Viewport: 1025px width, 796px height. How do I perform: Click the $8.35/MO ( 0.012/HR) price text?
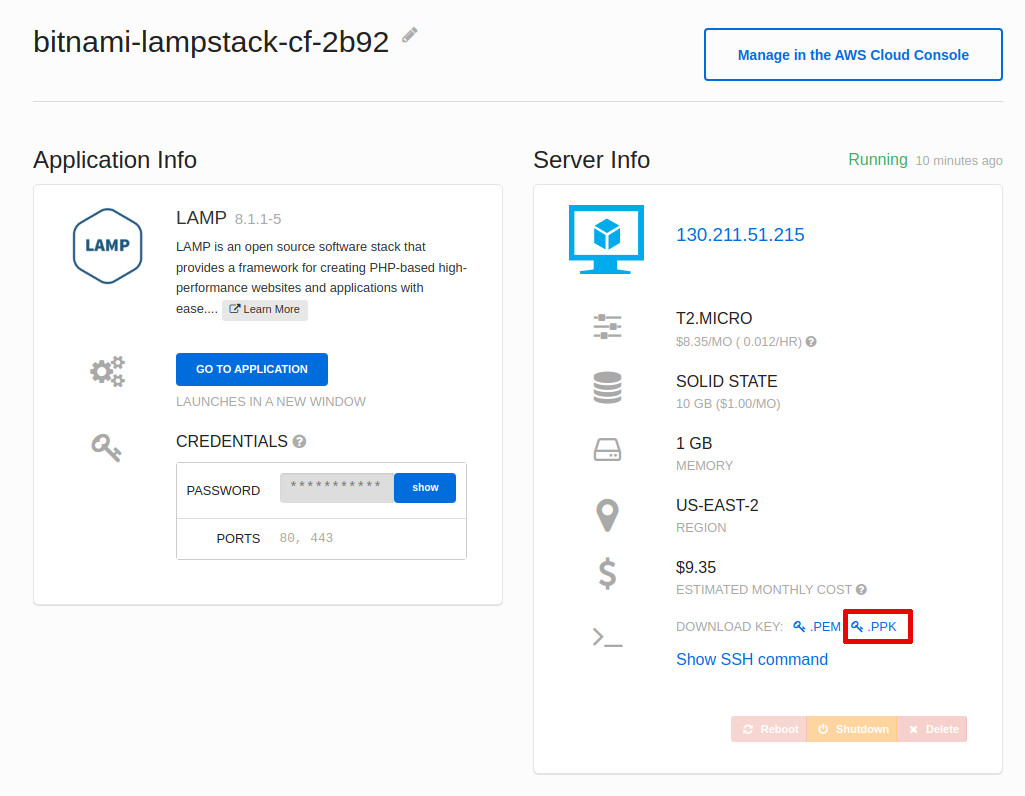point(739,342)
